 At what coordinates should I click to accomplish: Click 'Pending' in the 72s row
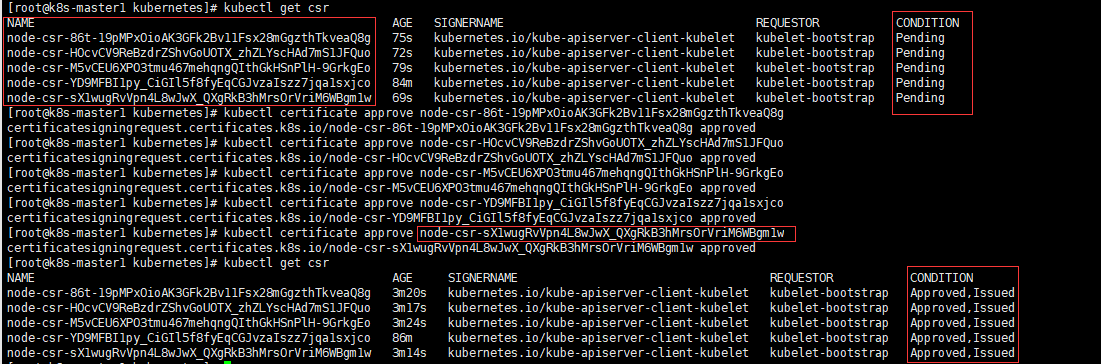pos(920,53)
